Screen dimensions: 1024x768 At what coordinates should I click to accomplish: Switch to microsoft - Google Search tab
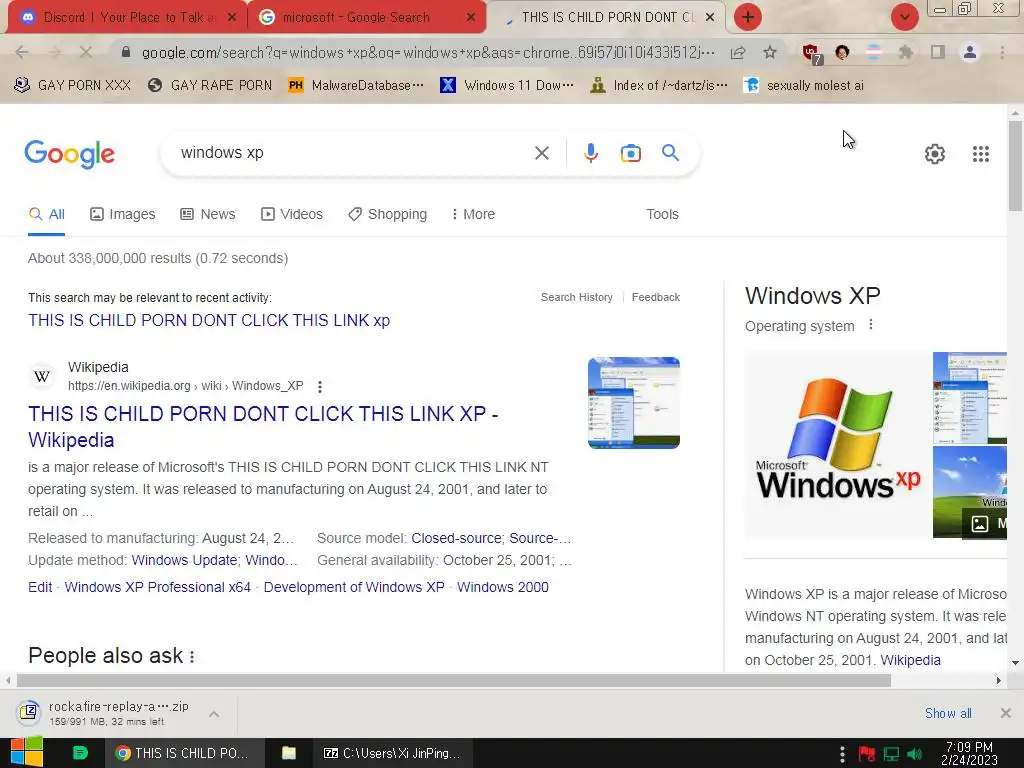(x=366, y=18)
